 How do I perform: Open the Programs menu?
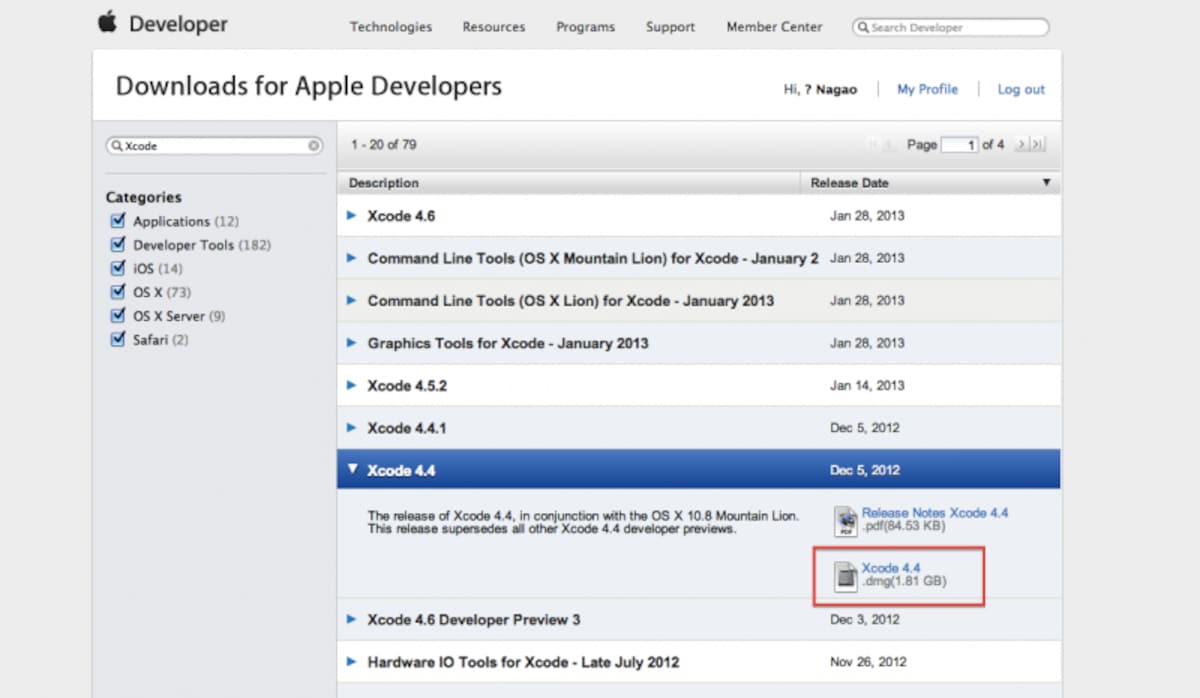tap(585, 27)
